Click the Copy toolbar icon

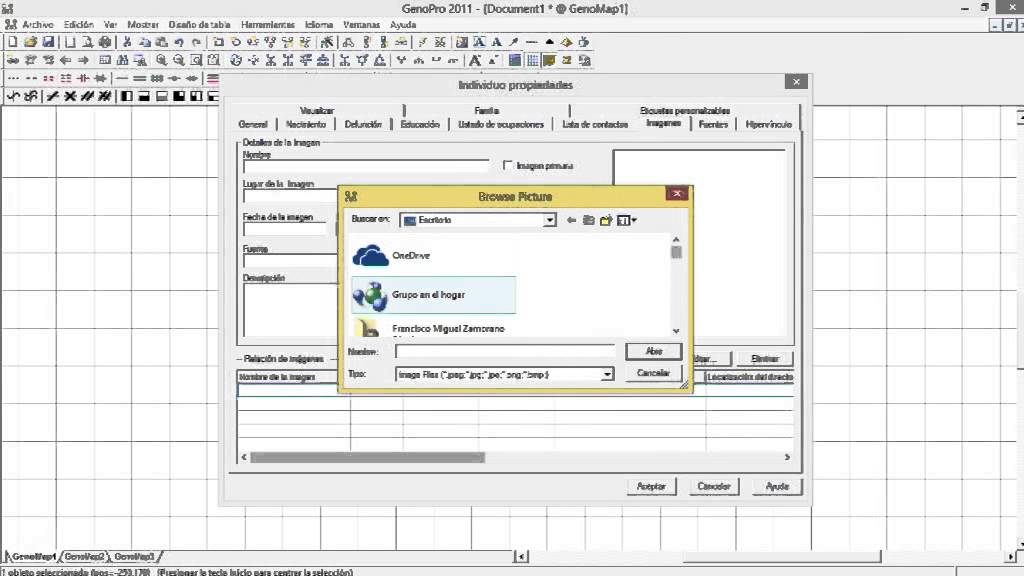144,42
